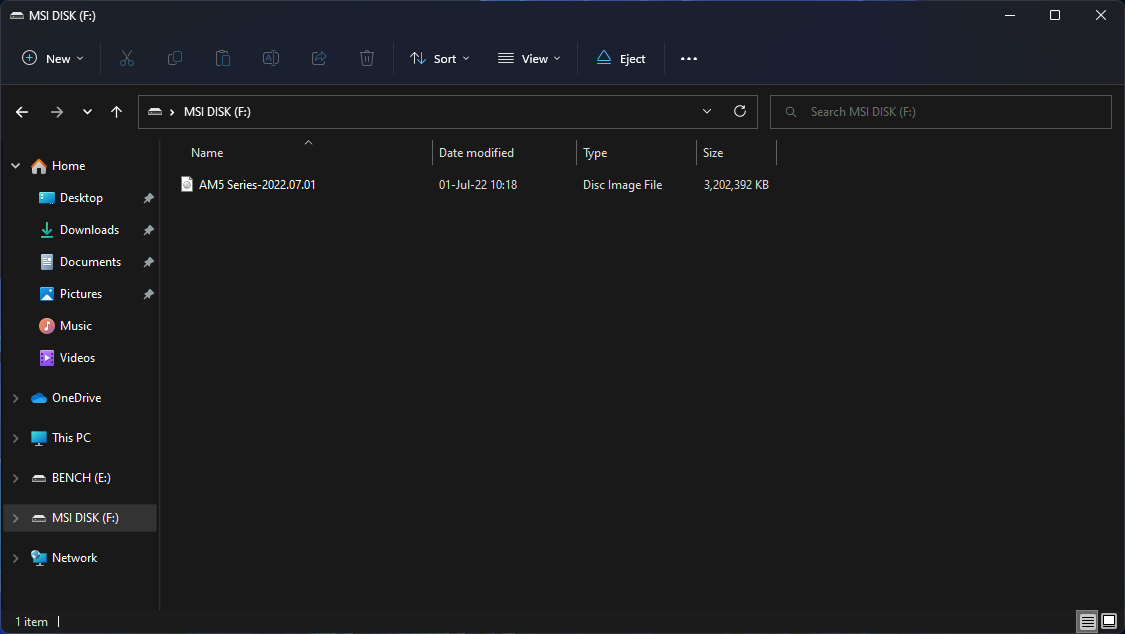Screen dimensions: 1125x634
Task: Sort by the Name column header
Action: tap(207, 153)
